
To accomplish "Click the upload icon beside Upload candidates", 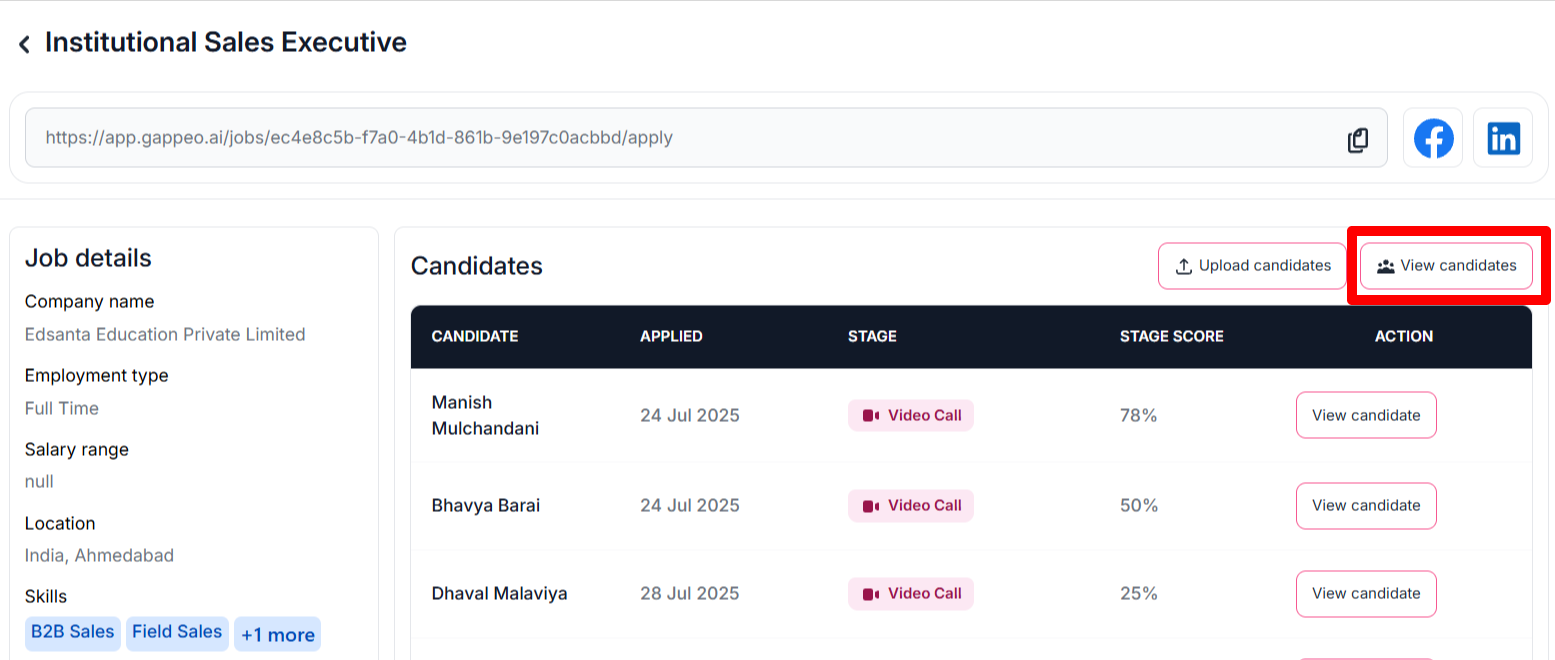I will tap(1183, 265).
